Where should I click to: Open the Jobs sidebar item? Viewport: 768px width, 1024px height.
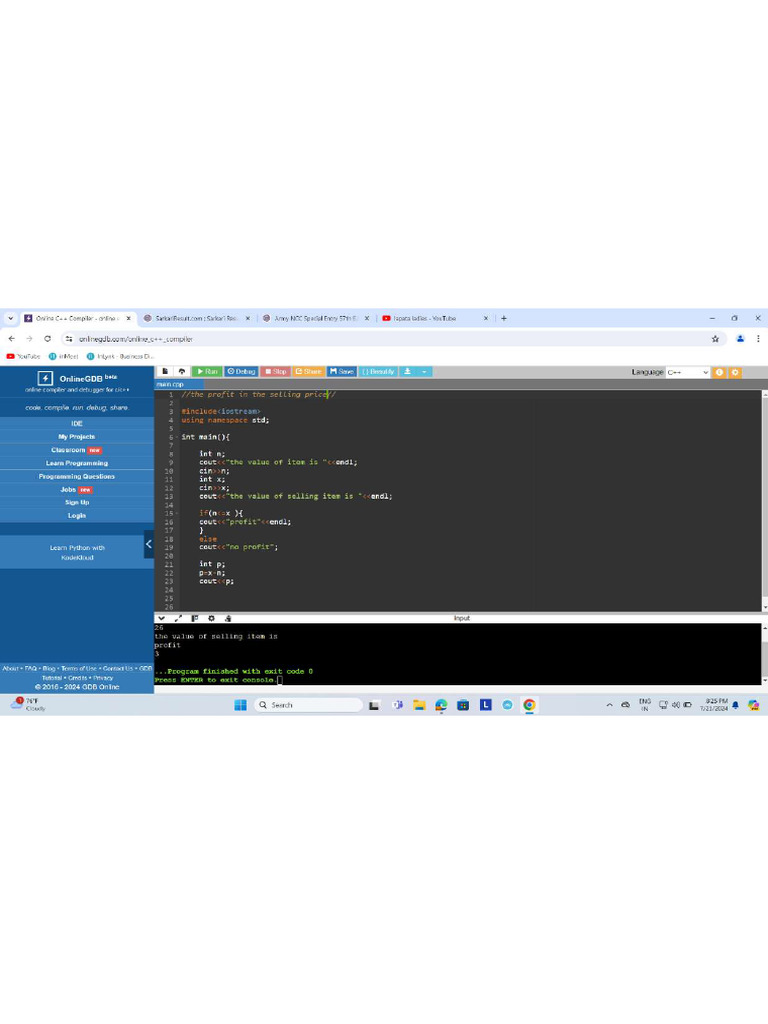77,489
